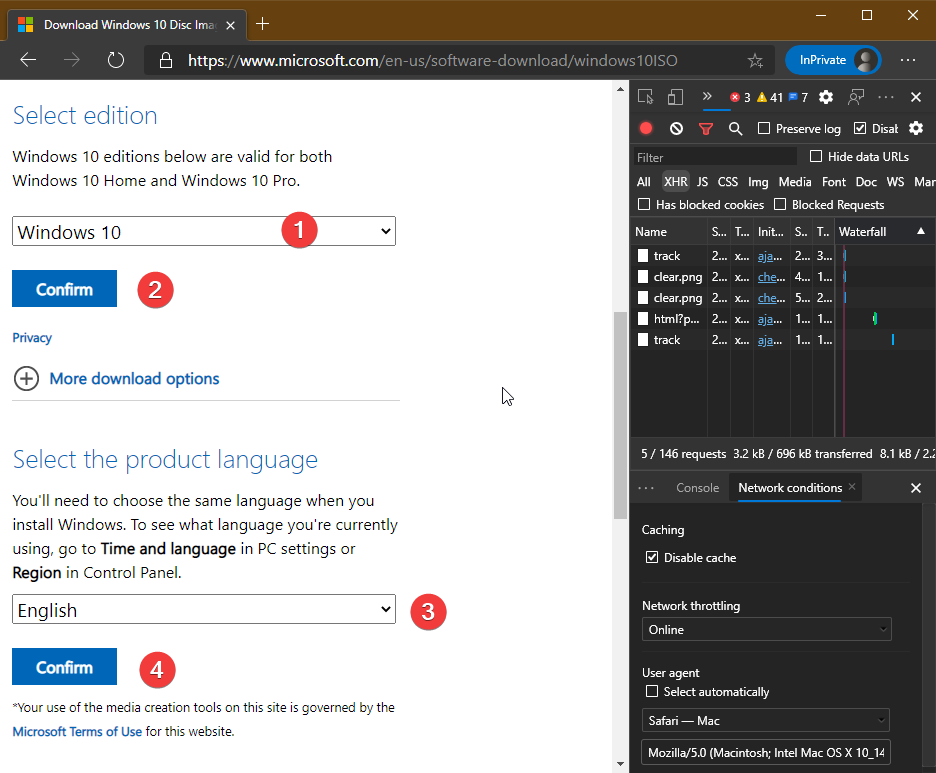Toggle the network filter funnel icon

click(706, 128)
